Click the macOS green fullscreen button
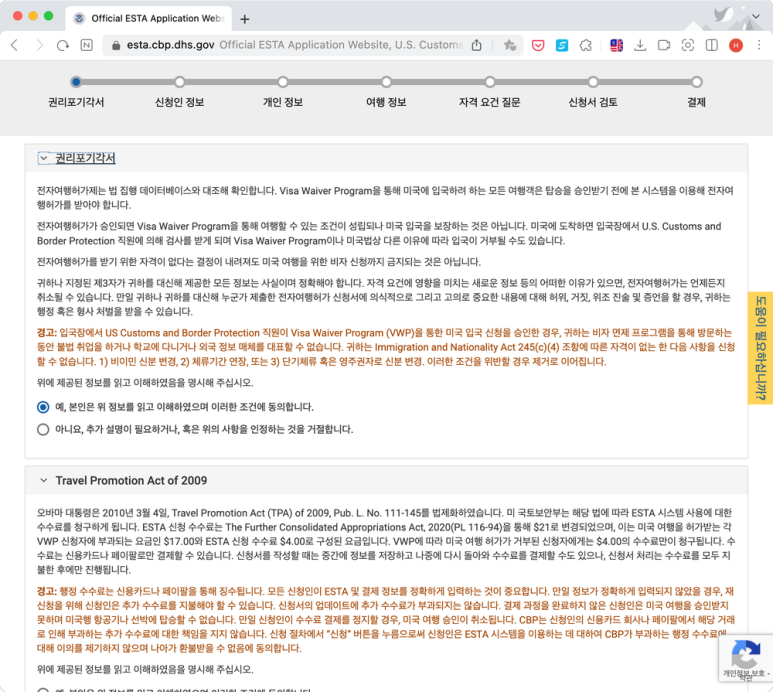The height and width of the screenshot is (692, 773). pyautogui.click(x=48, y=16)
